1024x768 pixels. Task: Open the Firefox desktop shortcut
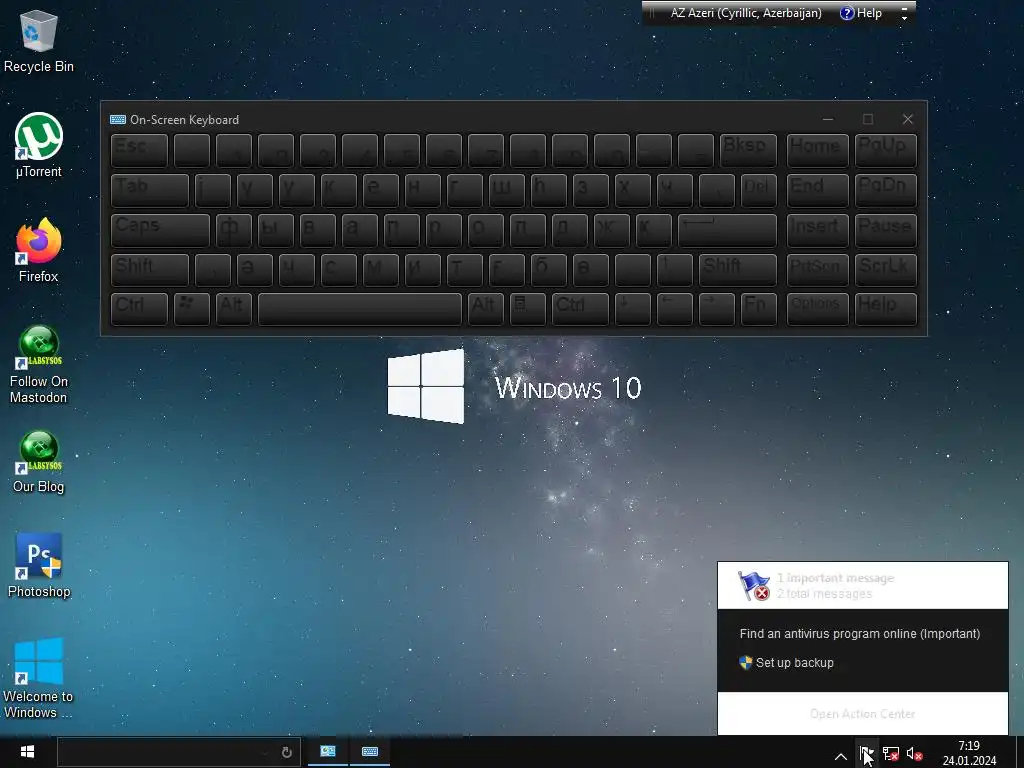pos(39,250)
